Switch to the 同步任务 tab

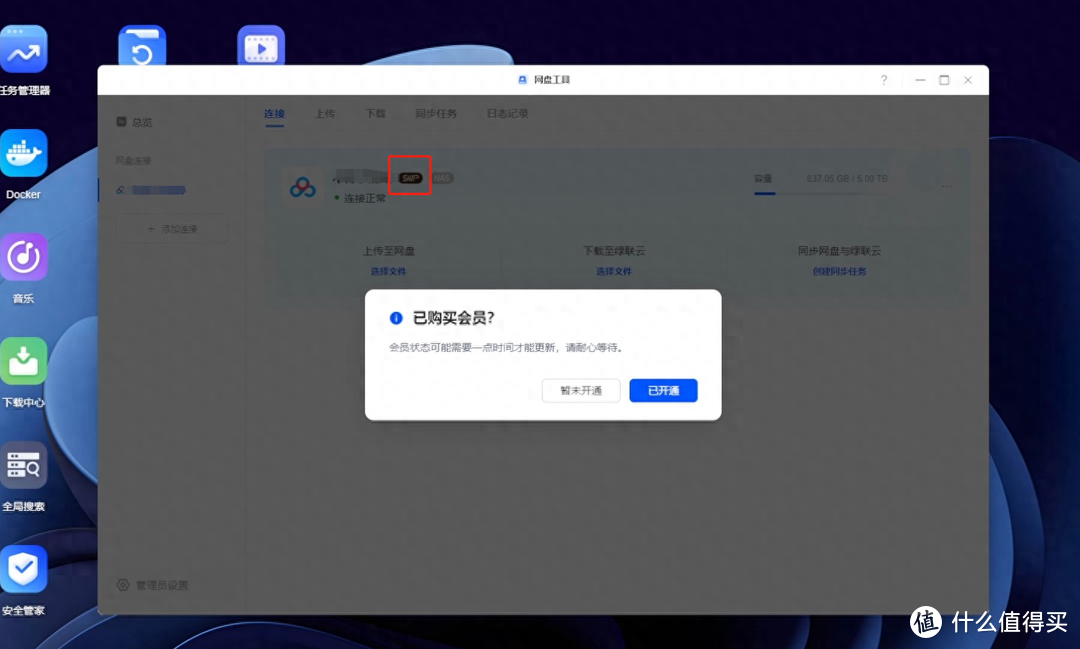click(436, 113)
